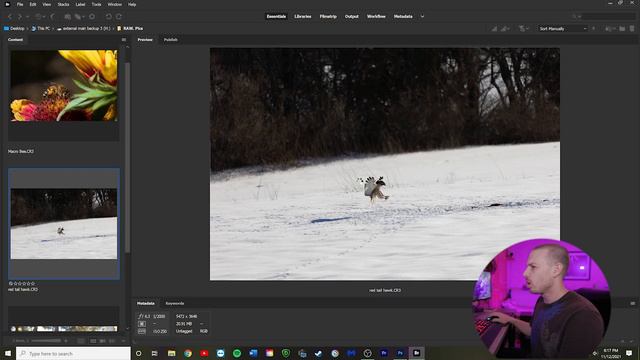Open the Edit menu

pos(33,4)
